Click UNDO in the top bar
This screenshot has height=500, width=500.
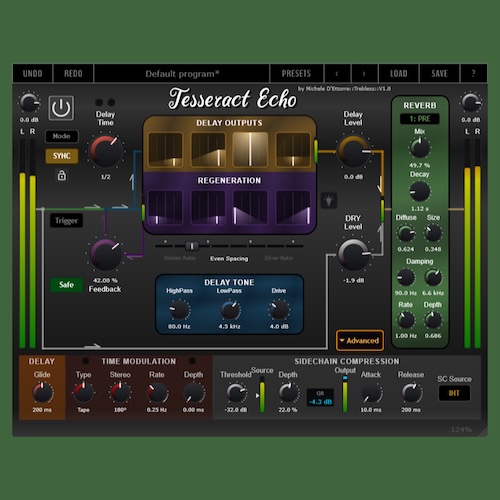point(32,73)
